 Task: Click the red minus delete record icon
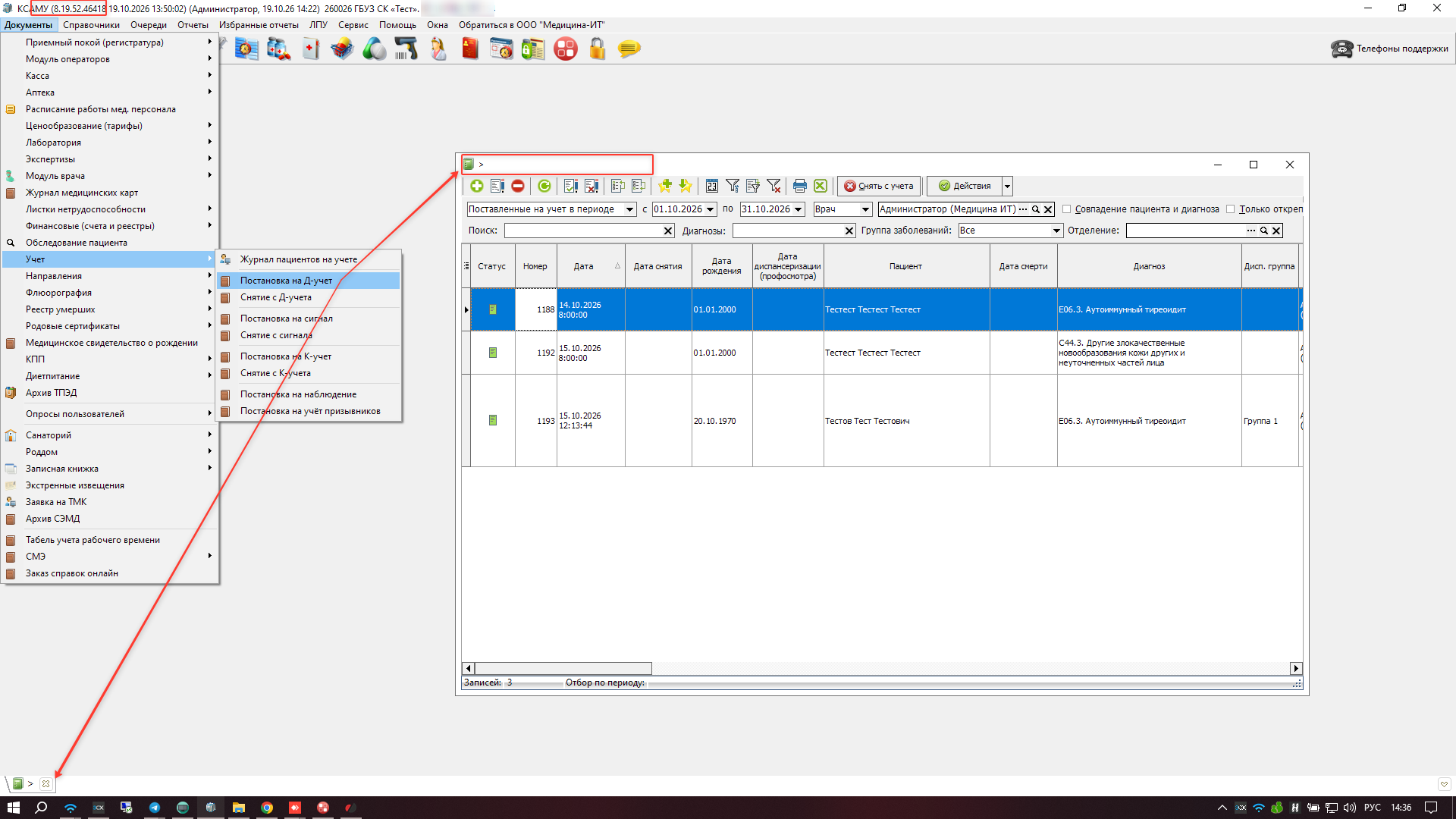[518, 186]
